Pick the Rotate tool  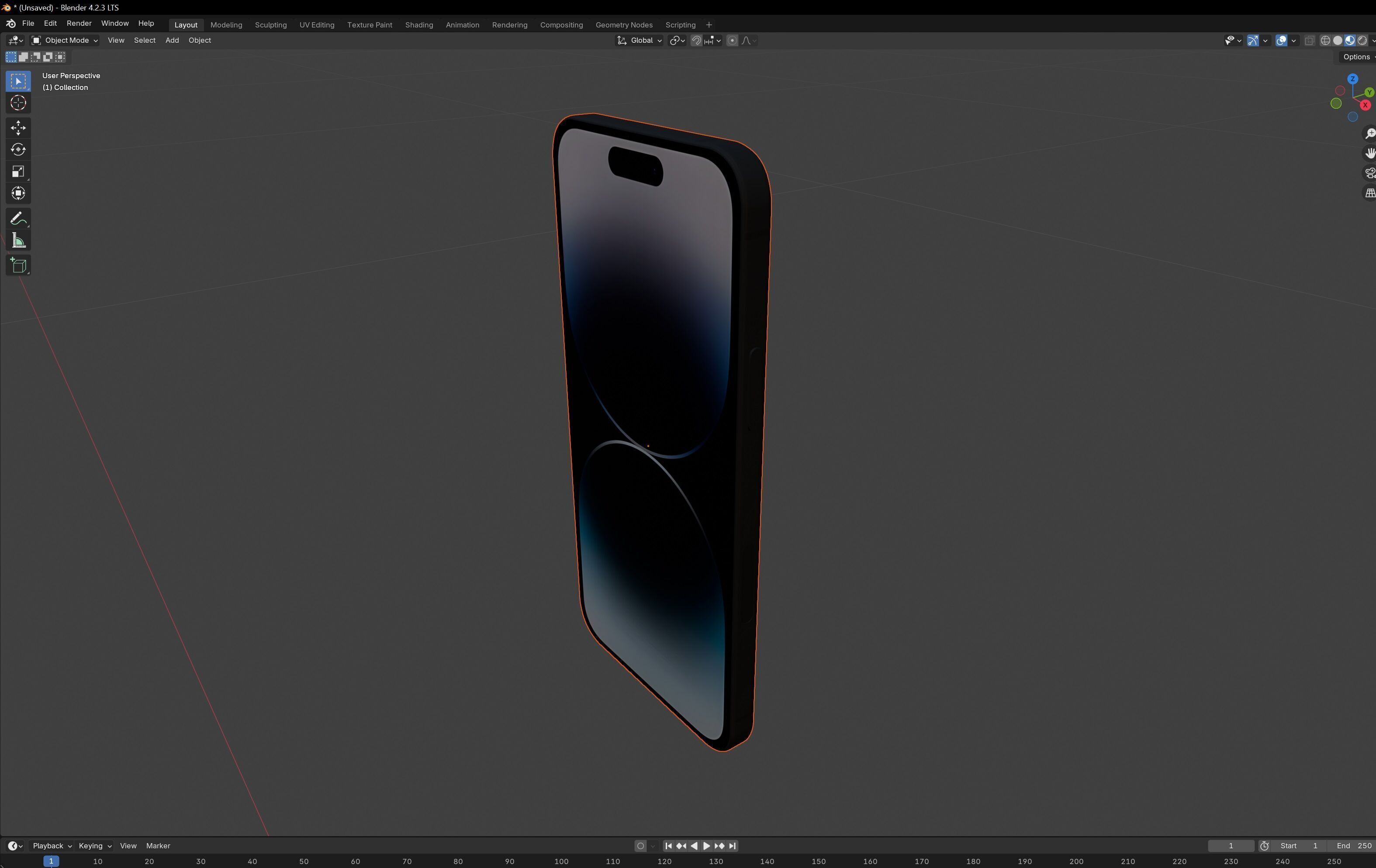(x=18, y=150)
